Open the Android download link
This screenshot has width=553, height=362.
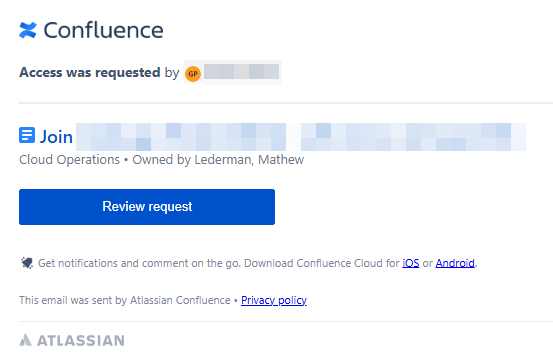click(455, 263)
